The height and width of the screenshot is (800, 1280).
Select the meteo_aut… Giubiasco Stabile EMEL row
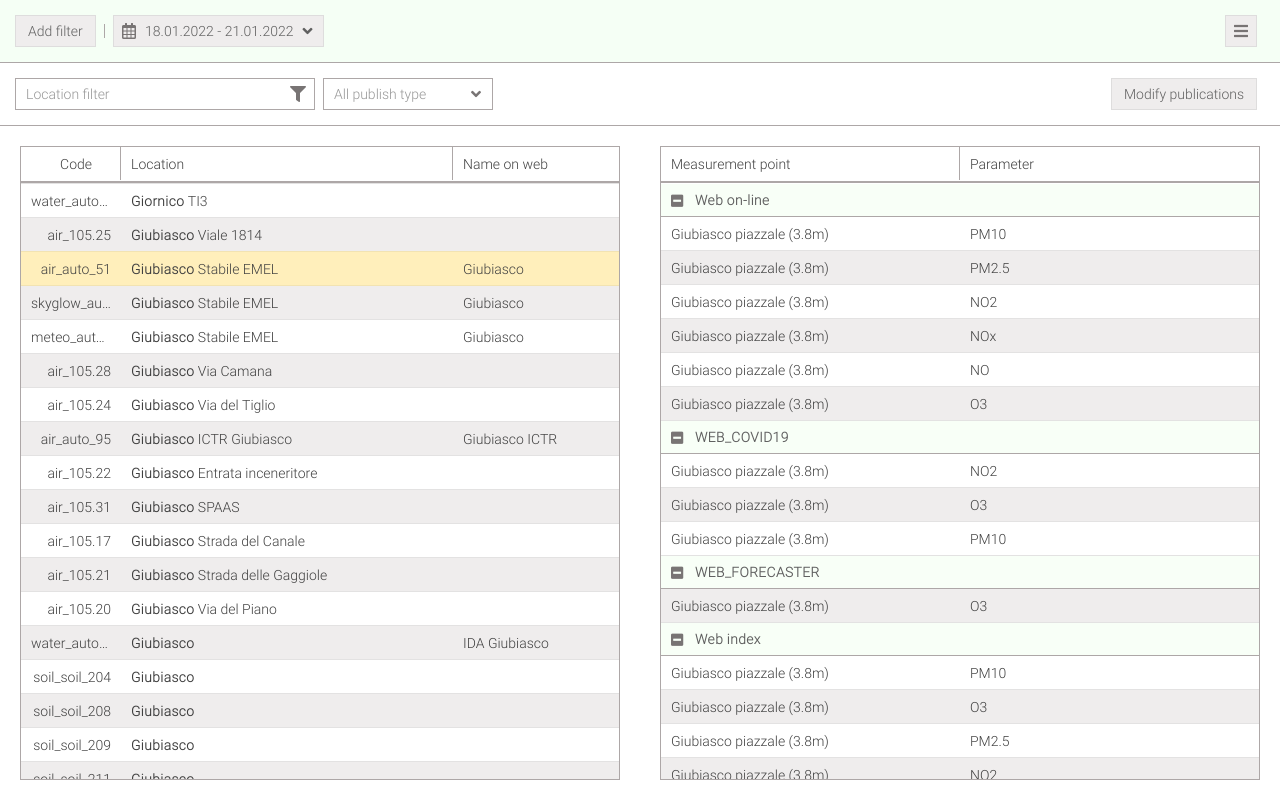point(320,337)
